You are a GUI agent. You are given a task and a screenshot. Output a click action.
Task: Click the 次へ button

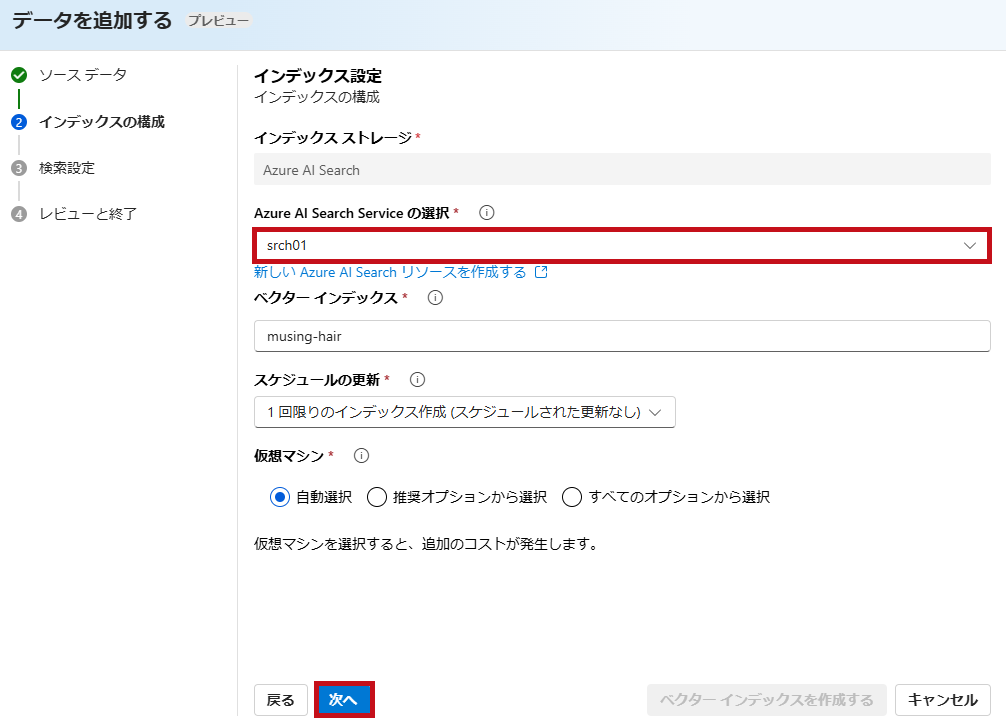[344, 700]
